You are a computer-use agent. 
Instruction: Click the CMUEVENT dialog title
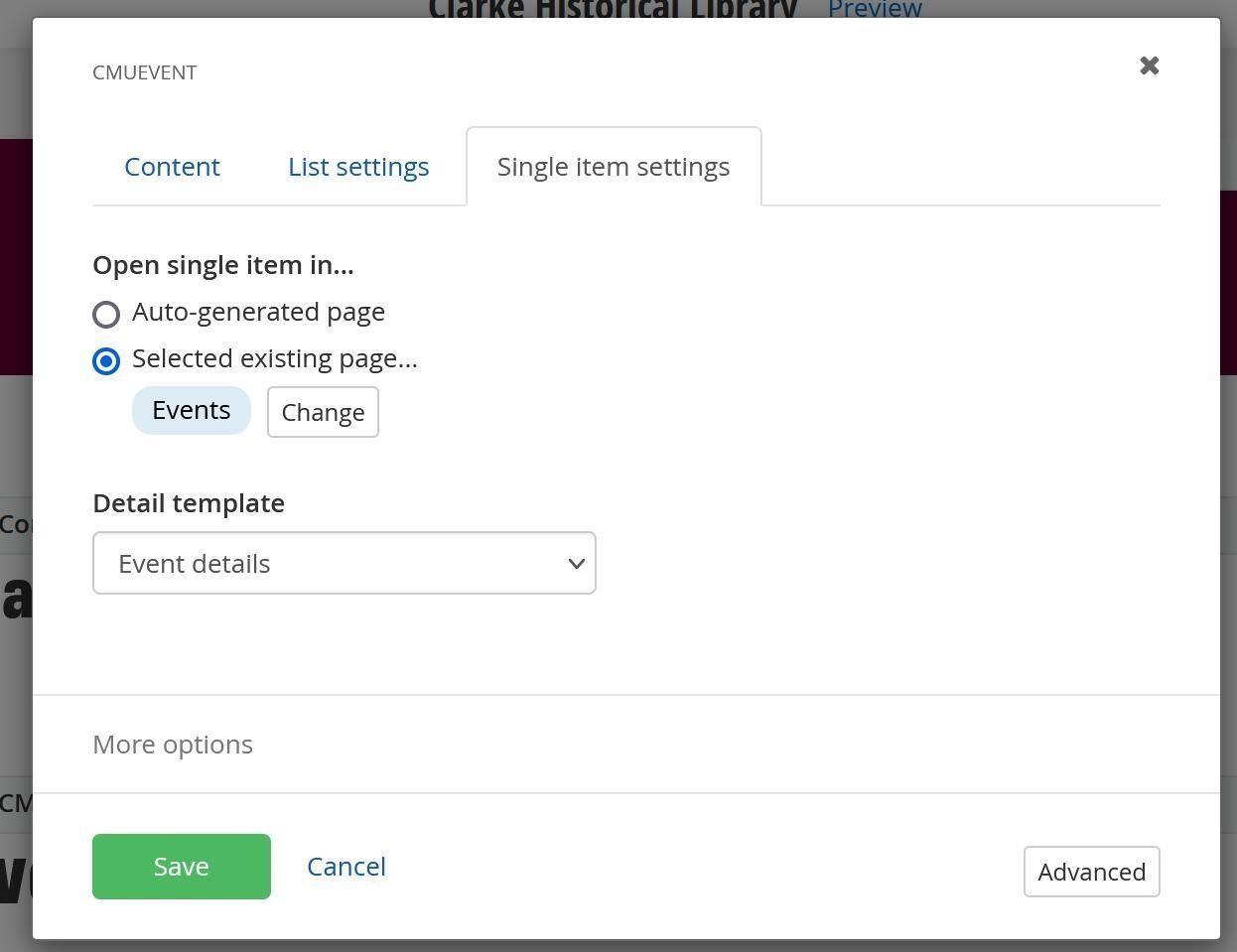point(145,72)
